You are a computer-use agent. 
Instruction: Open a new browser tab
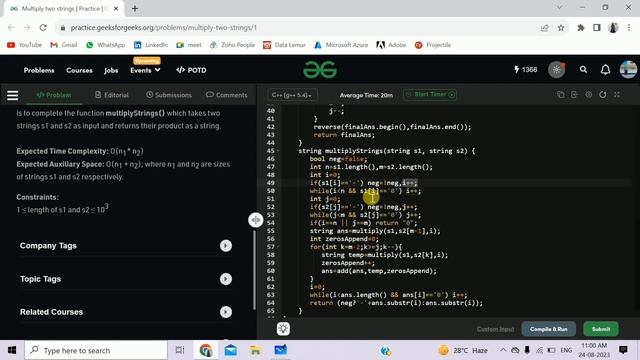pos(135,8)
